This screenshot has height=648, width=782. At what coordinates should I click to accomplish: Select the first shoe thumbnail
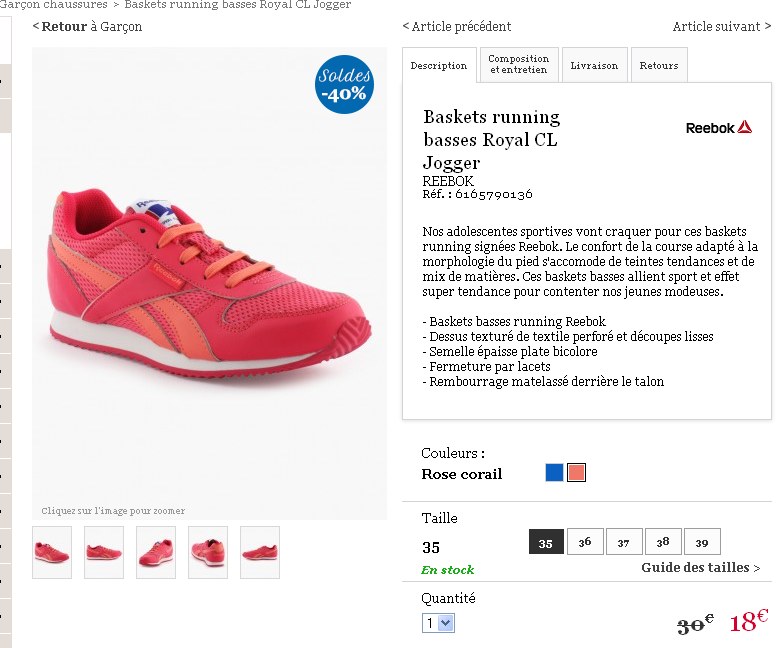[52, 552]
